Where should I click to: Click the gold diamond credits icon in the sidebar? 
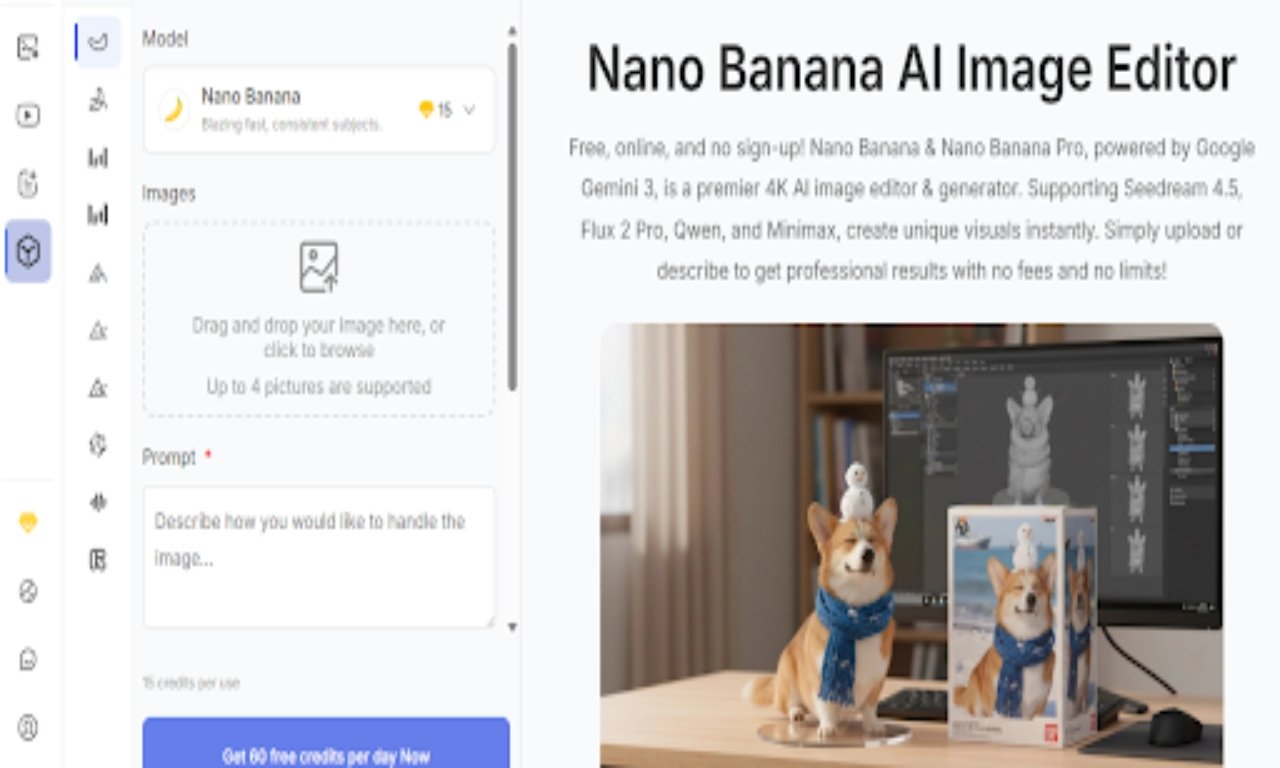click(x=28, y=522)
